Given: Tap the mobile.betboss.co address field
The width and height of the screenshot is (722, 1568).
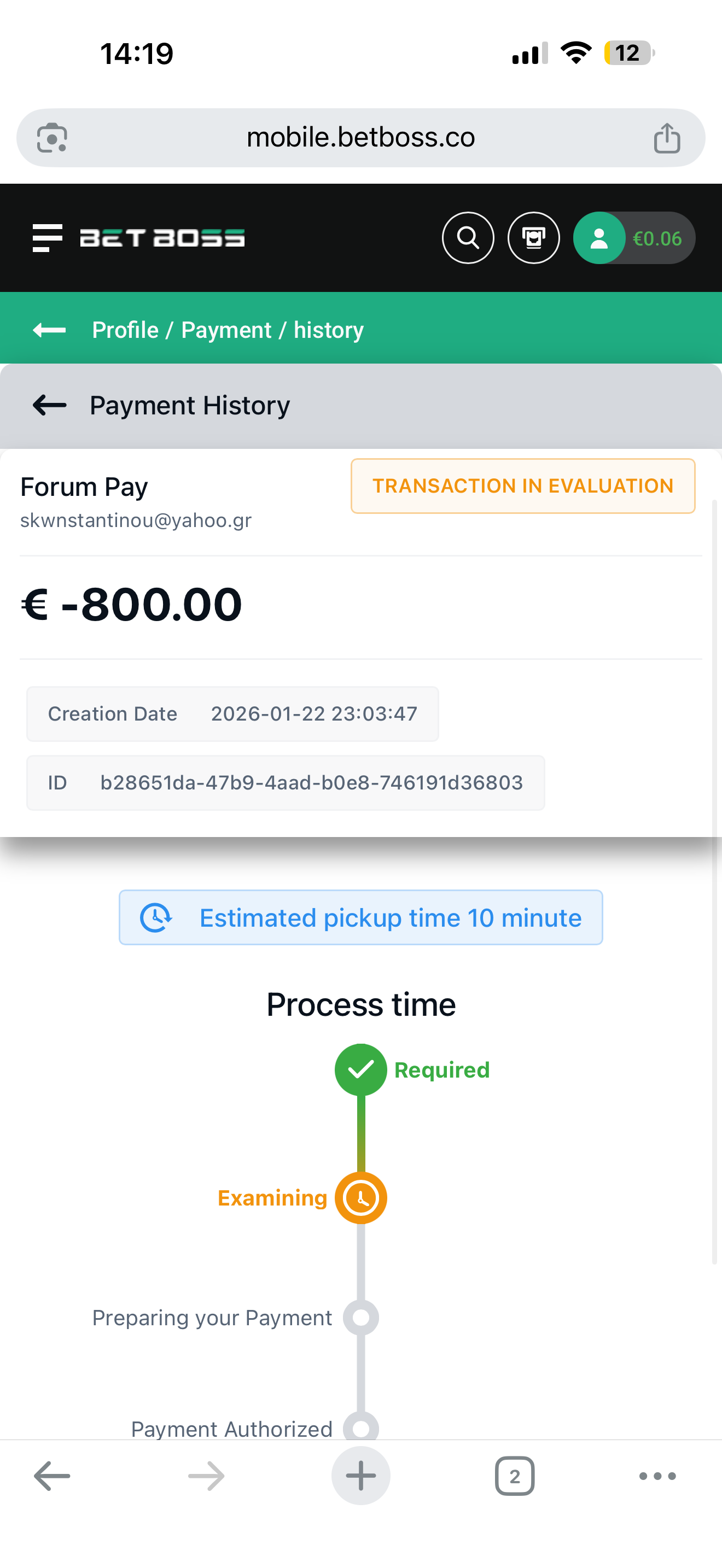Looking at the screenshot, I should (360, 138).
